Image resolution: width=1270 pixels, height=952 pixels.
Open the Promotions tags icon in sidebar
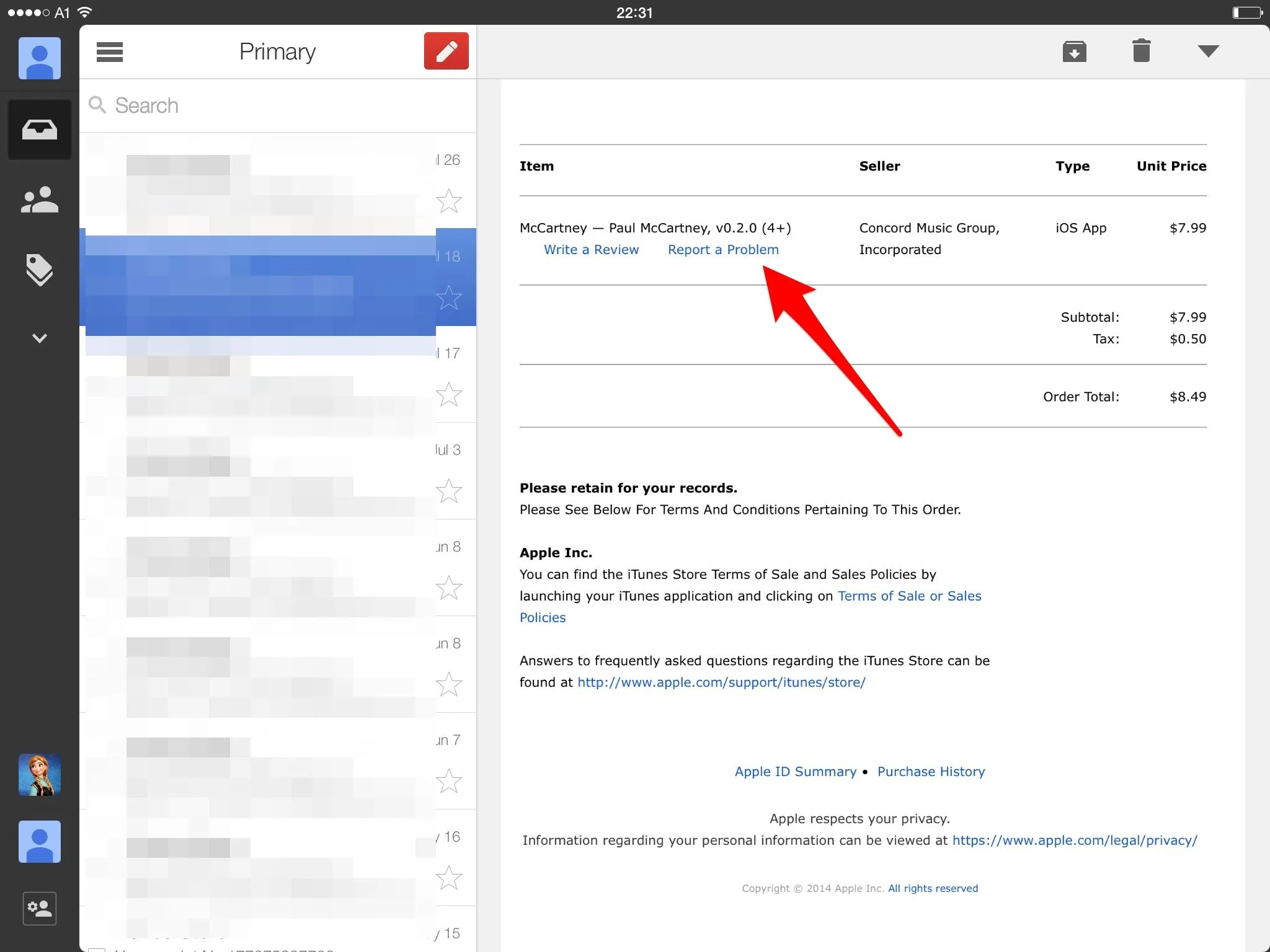point(40,270)
